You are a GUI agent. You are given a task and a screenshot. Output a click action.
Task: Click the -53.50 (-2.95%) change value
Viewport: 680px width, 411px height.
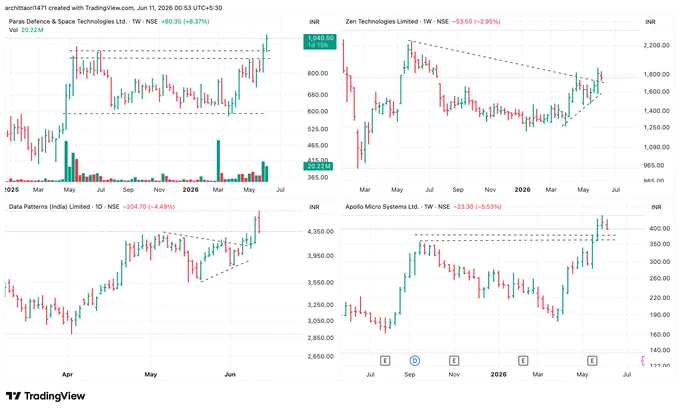tap(476, 21)
